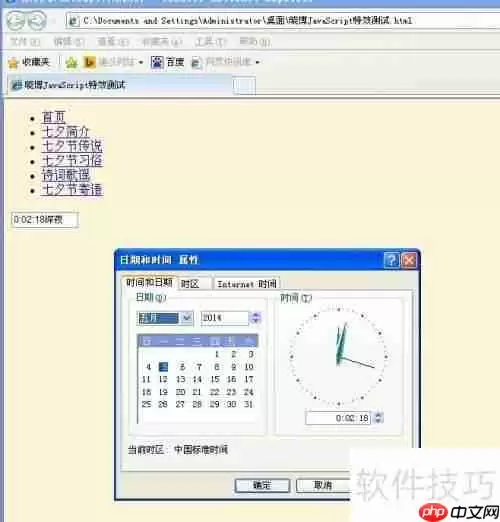Image resolution: width=500 pixels, height=522 pixels.
Task: Click the address bar file path
Action: point(247,21)
